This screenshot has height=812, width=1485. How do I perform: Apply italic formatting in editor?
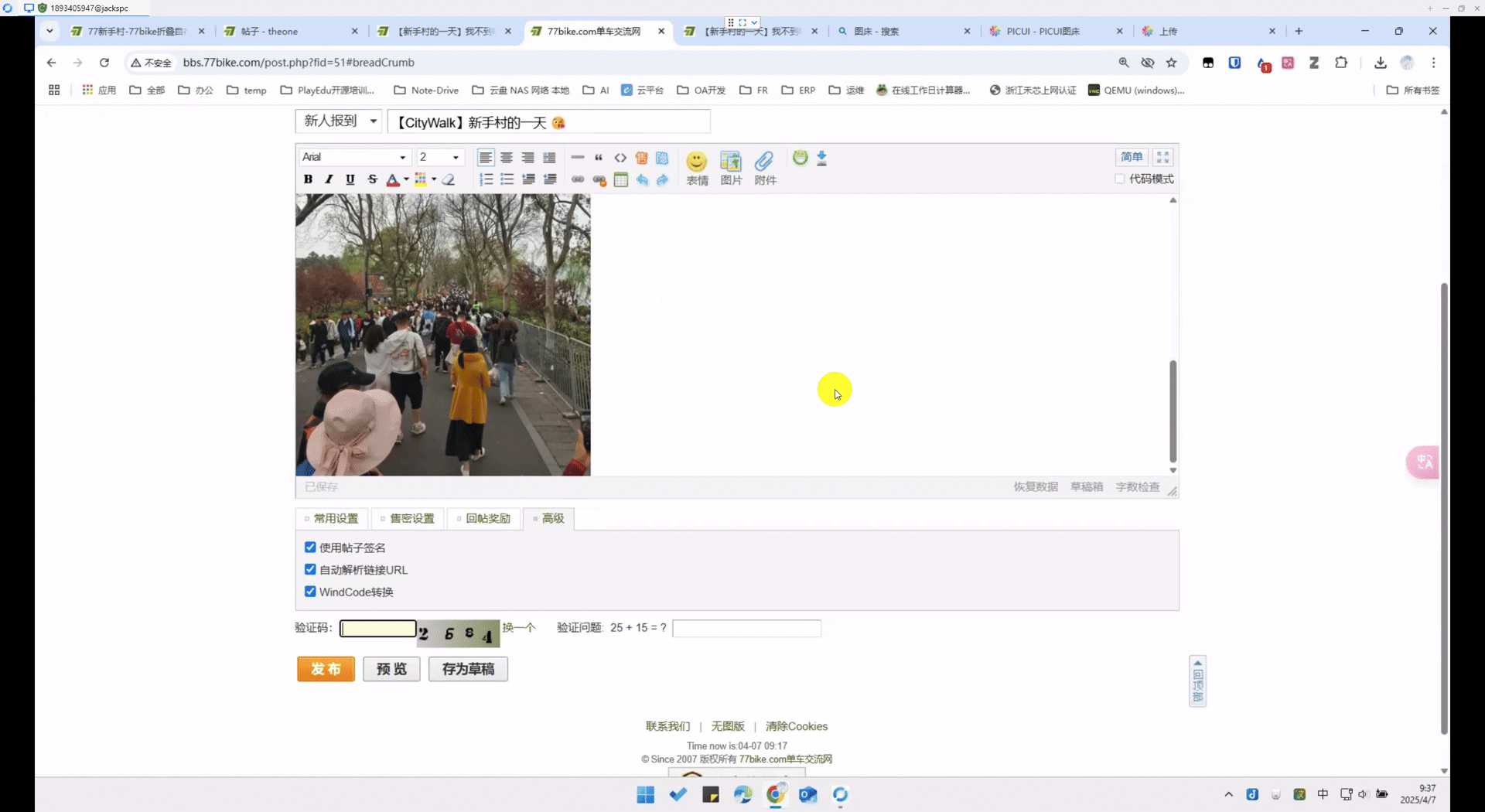click(329, 179)
